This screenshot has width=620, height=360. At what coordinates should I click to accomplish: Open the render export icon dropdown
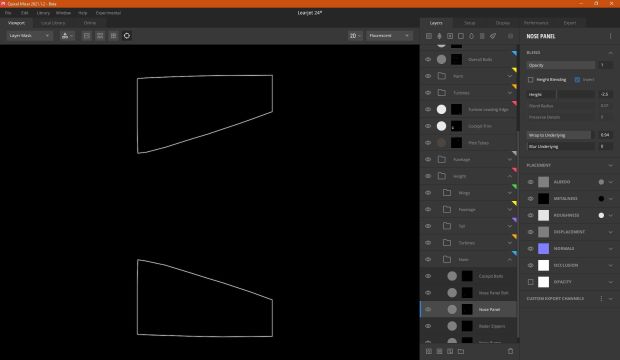coord(67,36)
